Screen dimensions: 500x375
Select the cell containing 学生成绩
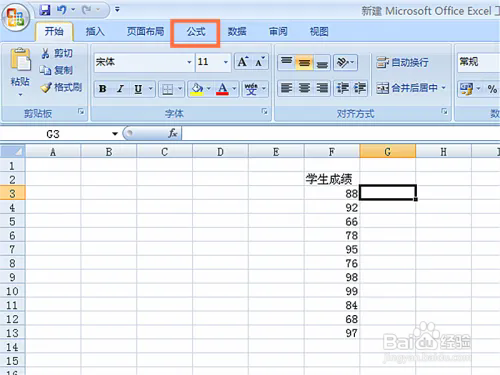332,179
